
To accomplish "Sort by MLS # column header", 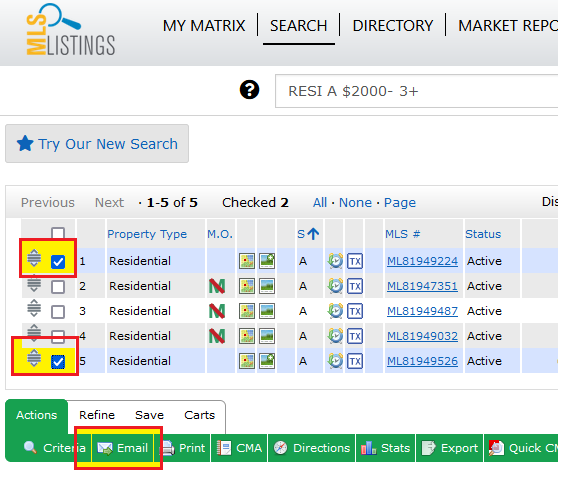I will click(402, 234).
